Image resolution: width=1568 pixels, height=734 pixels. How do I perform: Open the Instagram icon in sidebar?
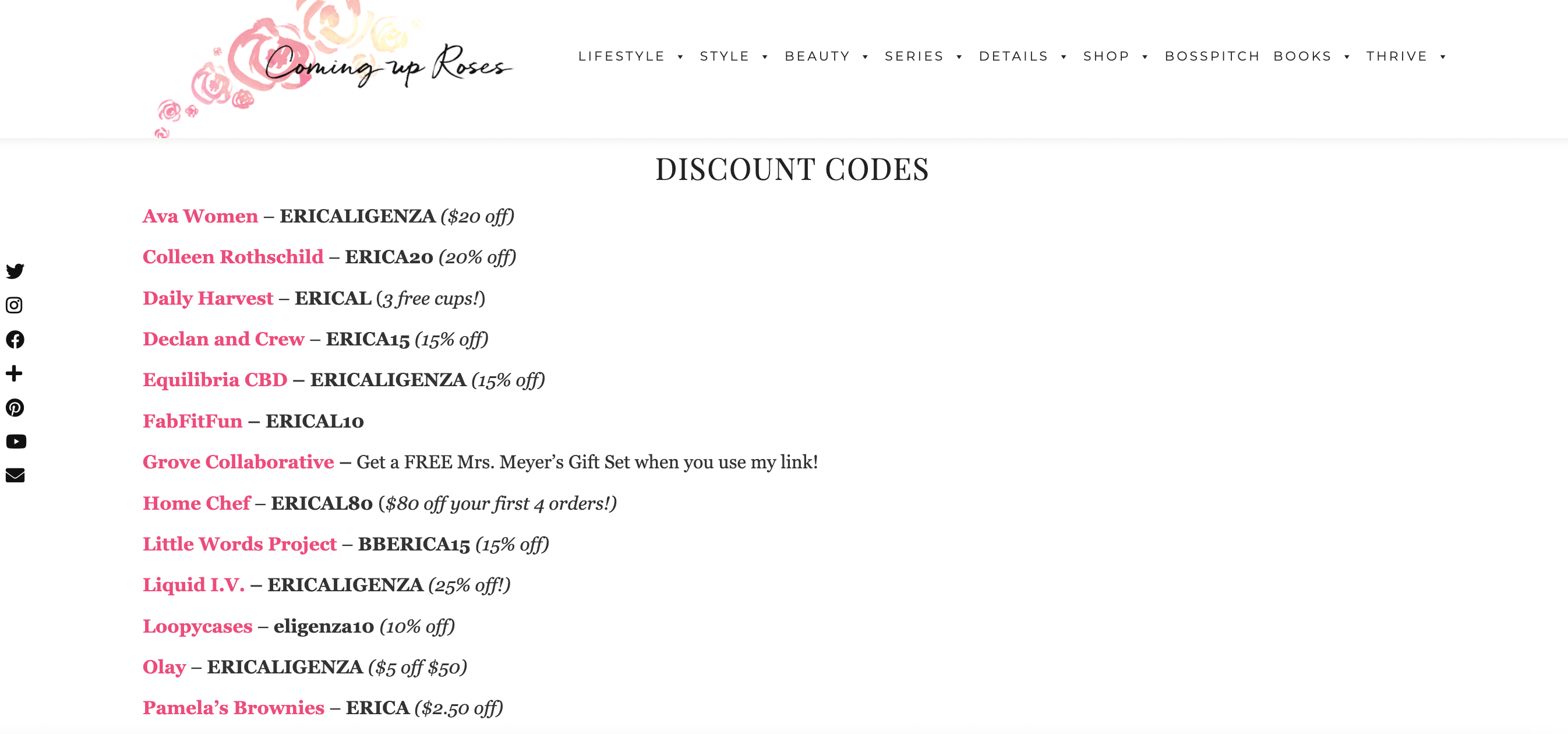click(x=15, y=305)
